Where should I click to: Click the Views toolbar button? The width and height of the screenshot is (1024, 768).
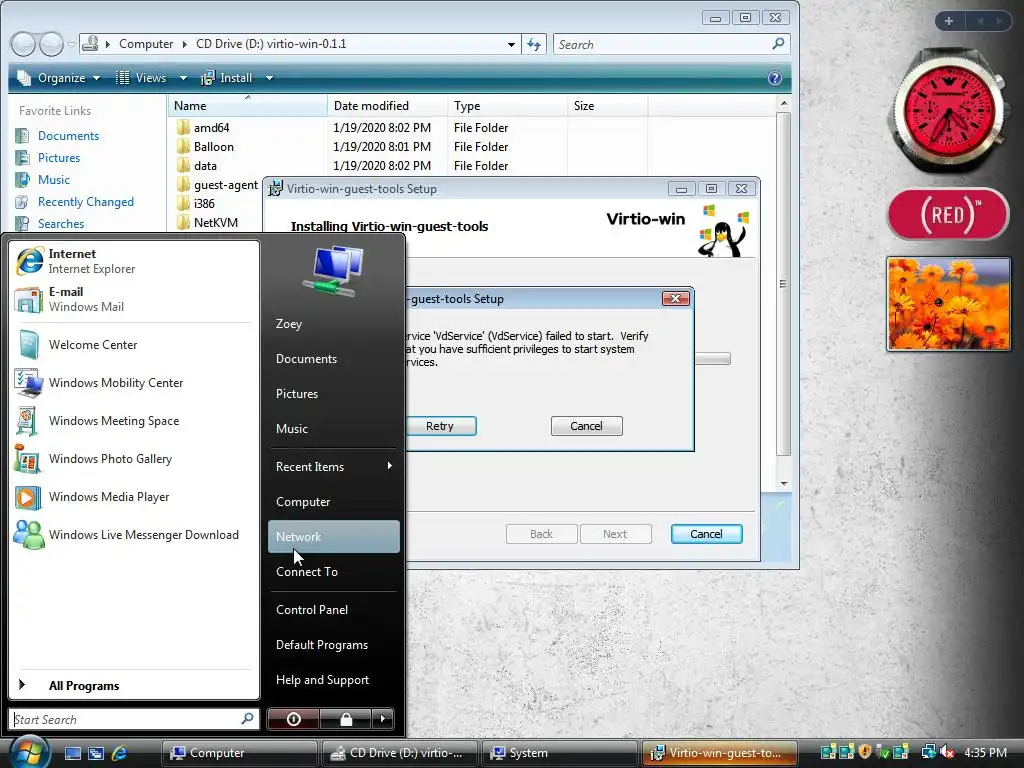click(142, 78)
